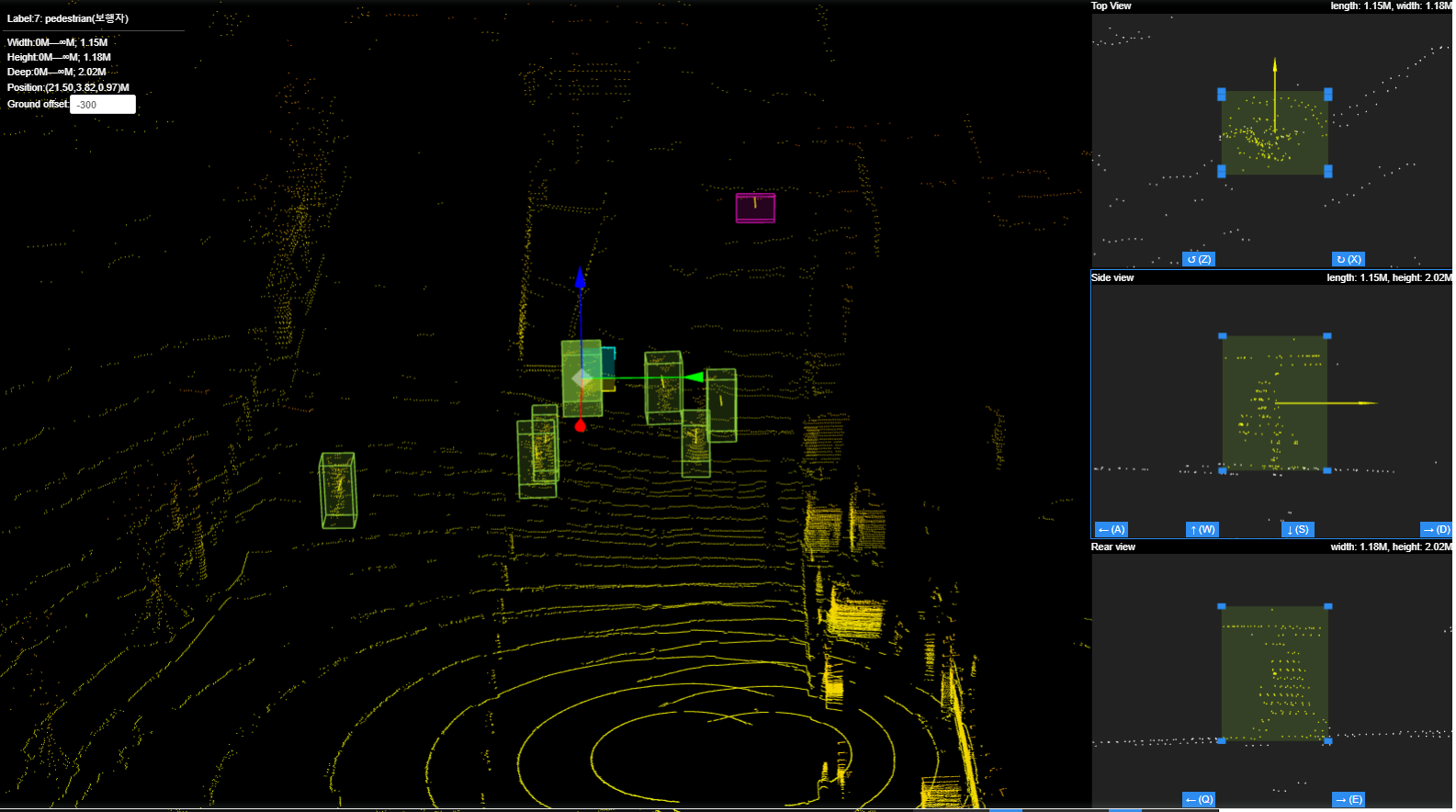The height and width of the screenshot is (812, 1456).
Task: Click top-right handle in Side view box
Action: pyautogui.click(x=1327, y=336)
